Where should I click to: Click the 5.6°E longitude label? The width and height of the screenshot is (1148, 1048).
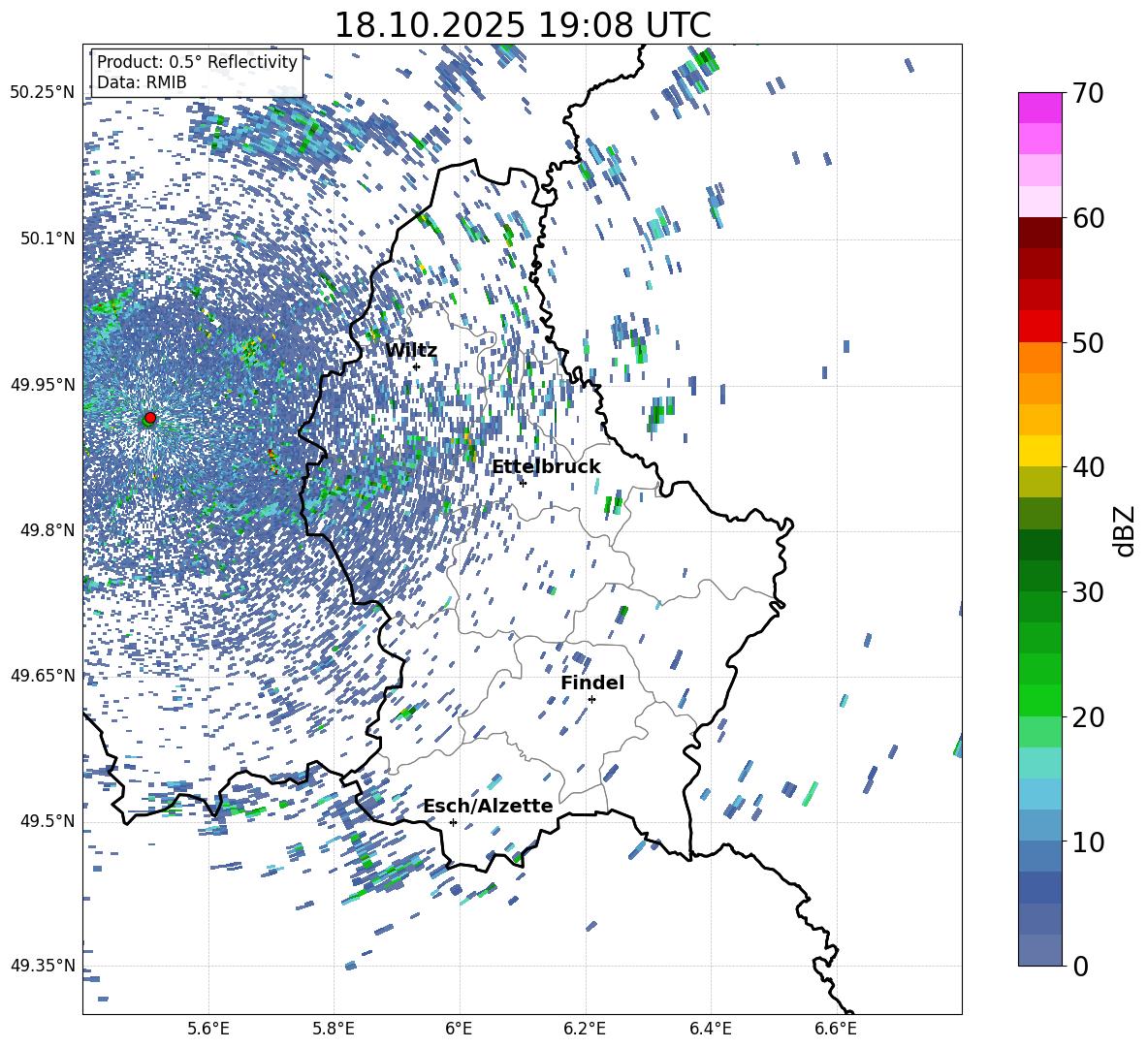coord(208,1030)
